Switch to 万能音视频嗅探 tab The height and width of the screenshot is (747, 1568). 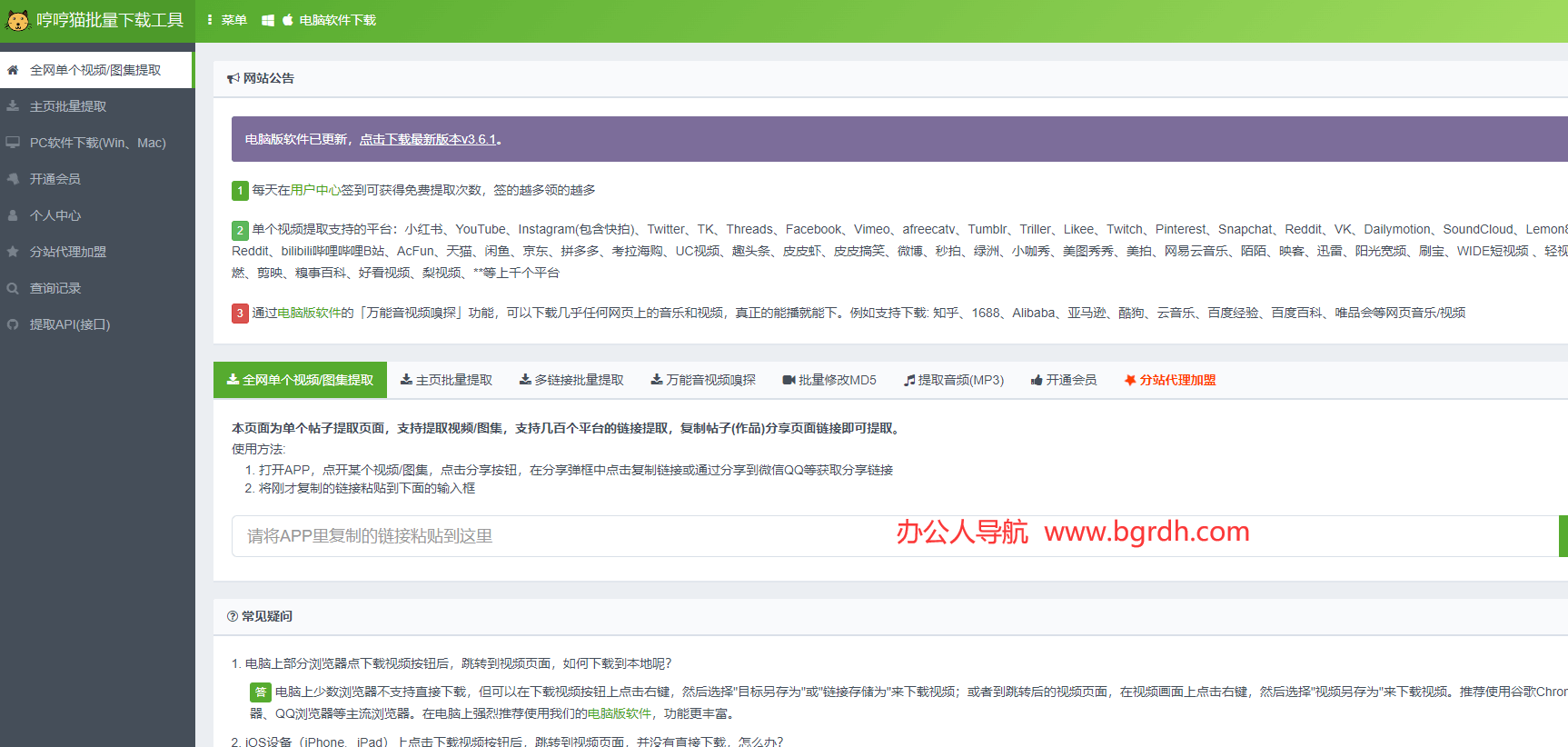coord(703,380)
